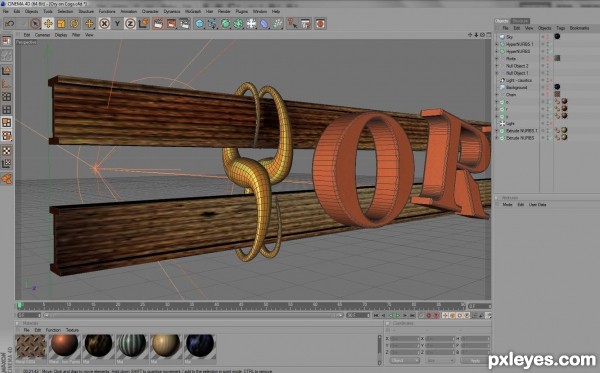Image resolution: width=600 pixels, height=373 pixels.
Task: Expand the Null Object 1 row
Action: (x=497, y=73)
